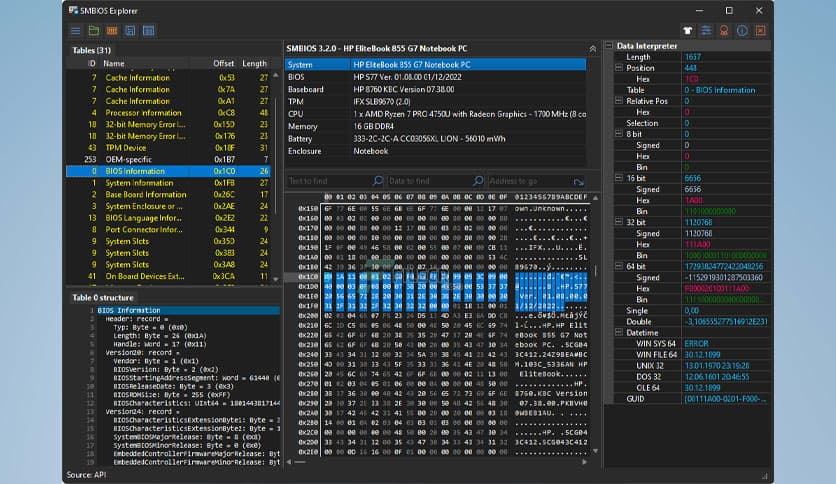Sort tables by the Offset column header
This screenshot has width=836, height=484.
[x=223, y=63]
